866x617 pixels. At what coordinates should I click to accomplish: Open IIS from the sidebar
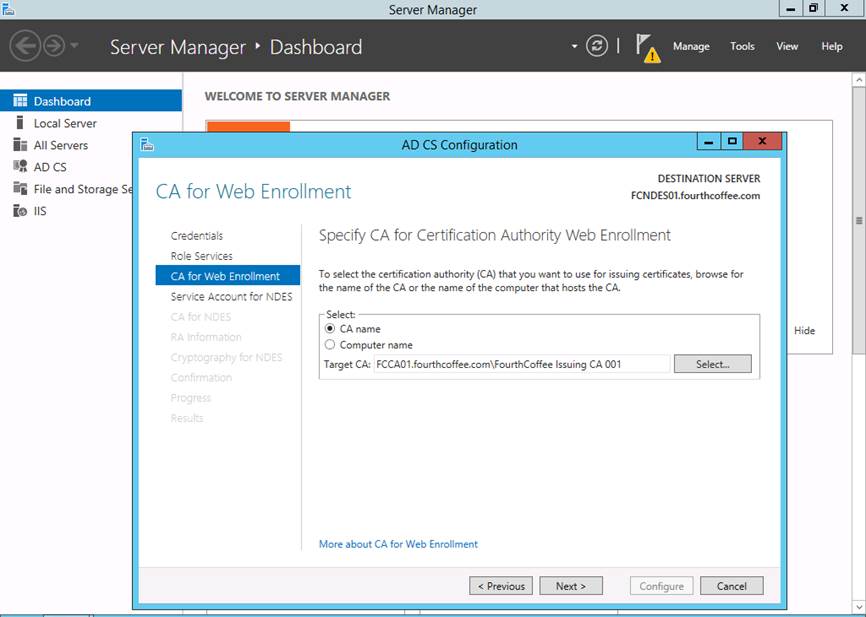[x=40, y=211]
